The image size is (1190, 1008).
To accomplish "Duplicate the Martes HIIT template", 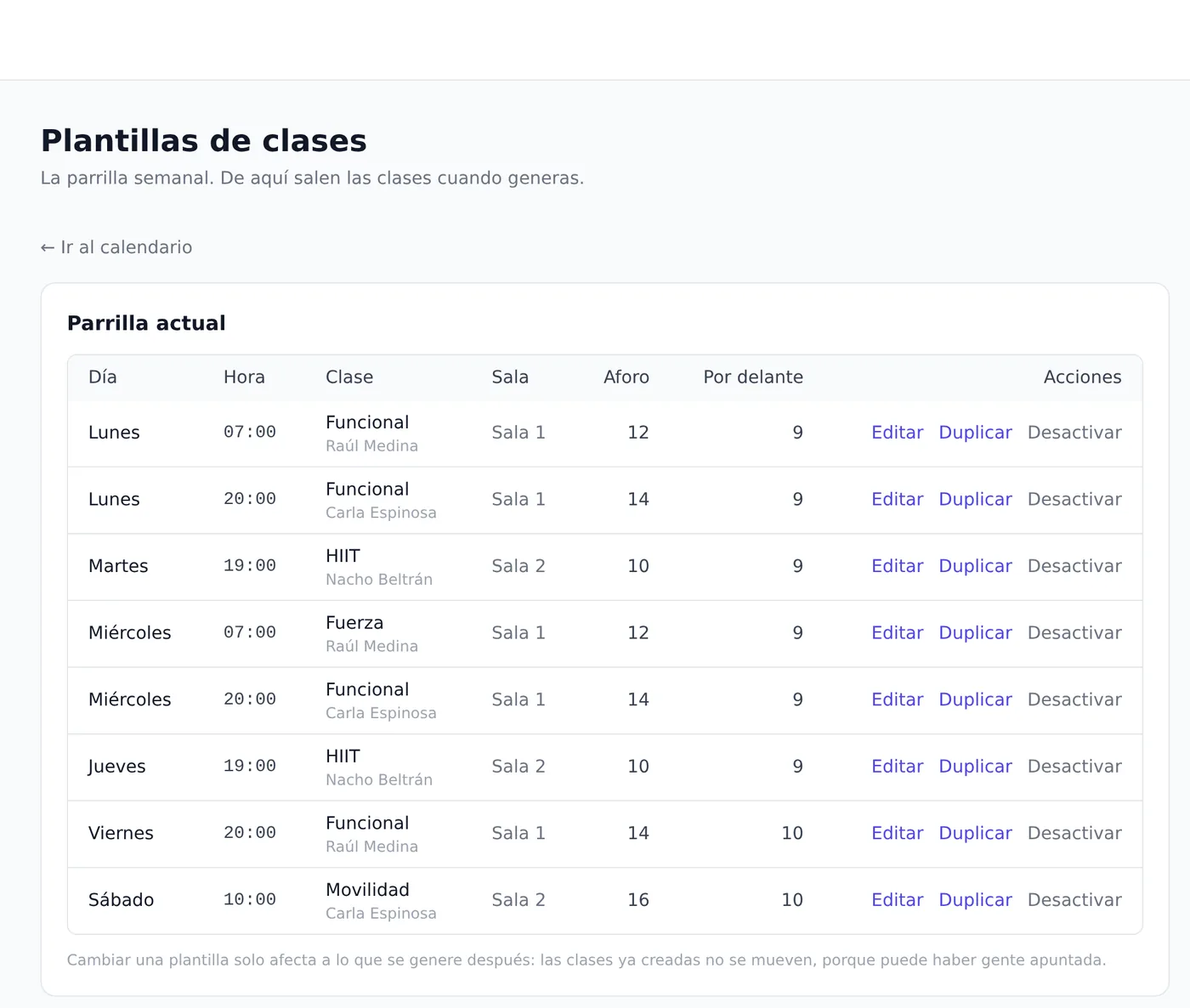I will pos(975,566).
